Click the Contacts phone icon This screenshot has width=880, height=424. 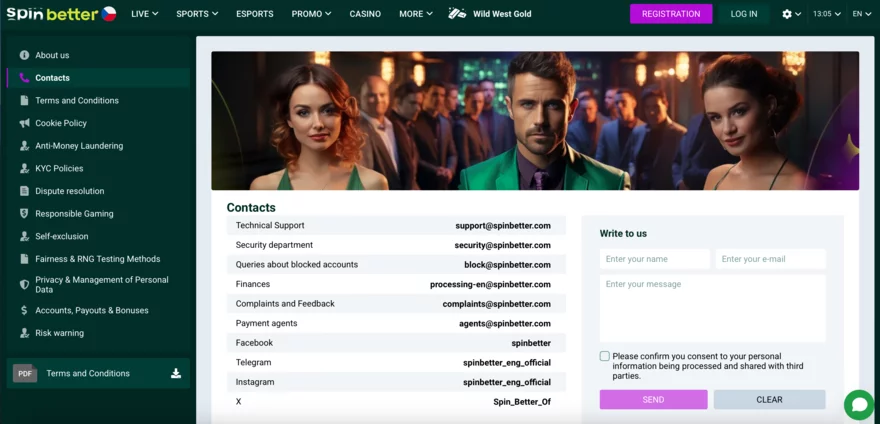[x=24, y=78]
